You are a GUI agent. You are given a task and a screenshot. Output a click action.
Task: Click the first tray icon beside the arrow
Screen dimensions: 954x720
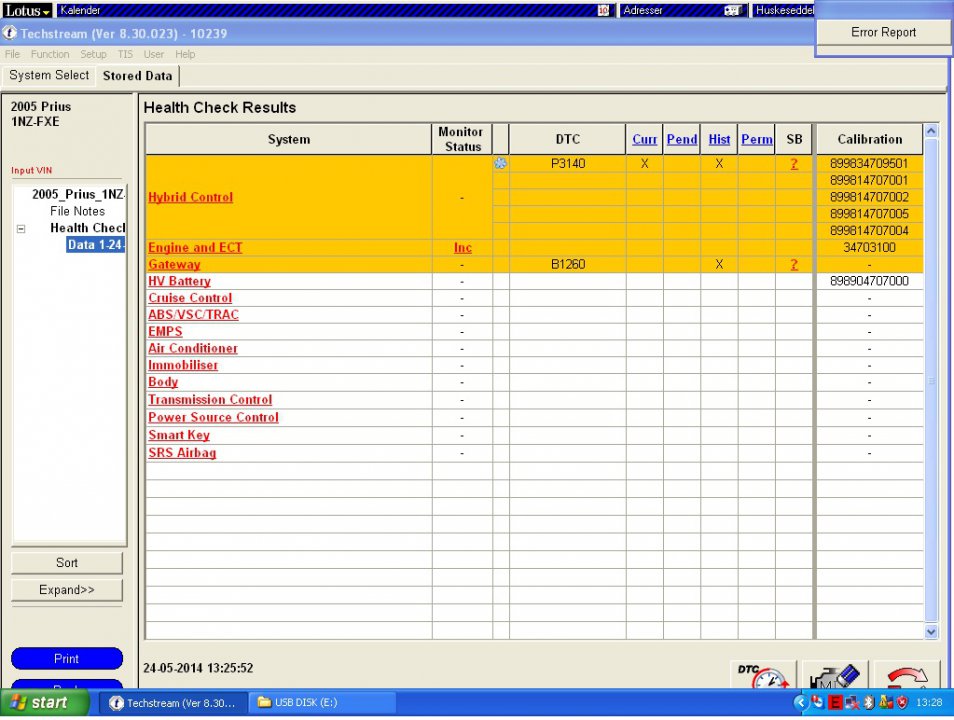pos(818,703)
